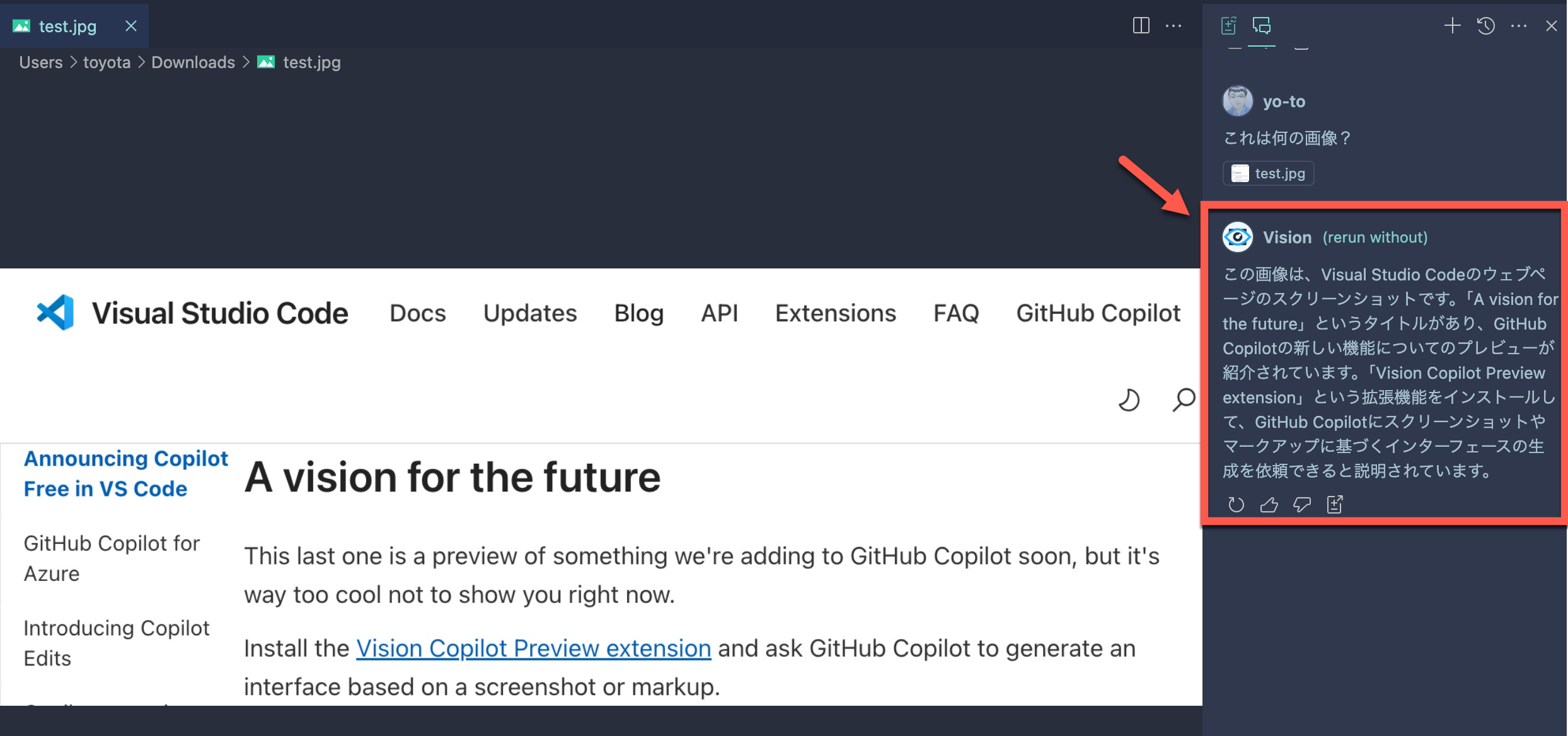This screenshot has width=1568, height=736.
Task: Switch to the test.jpg editor tab
Action: (67, 26)
